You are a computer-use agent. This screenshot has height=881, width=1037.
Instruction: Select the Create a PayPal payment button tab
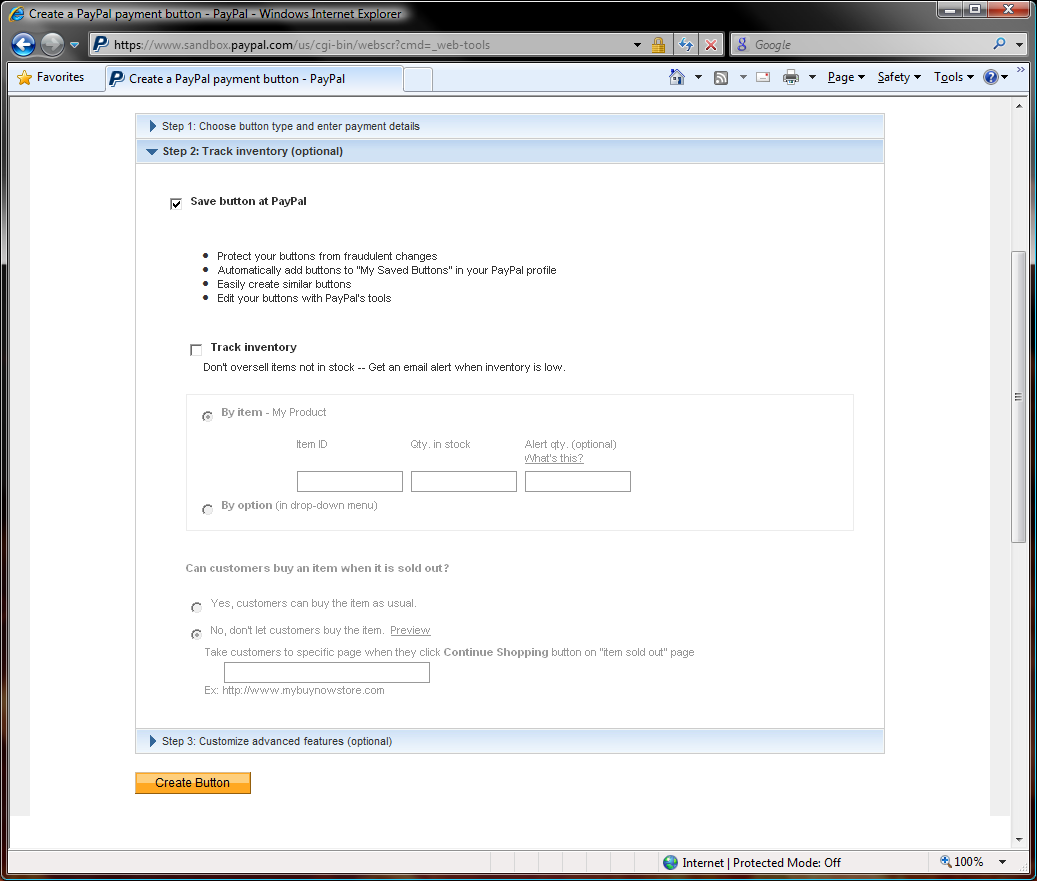[254, 79]
